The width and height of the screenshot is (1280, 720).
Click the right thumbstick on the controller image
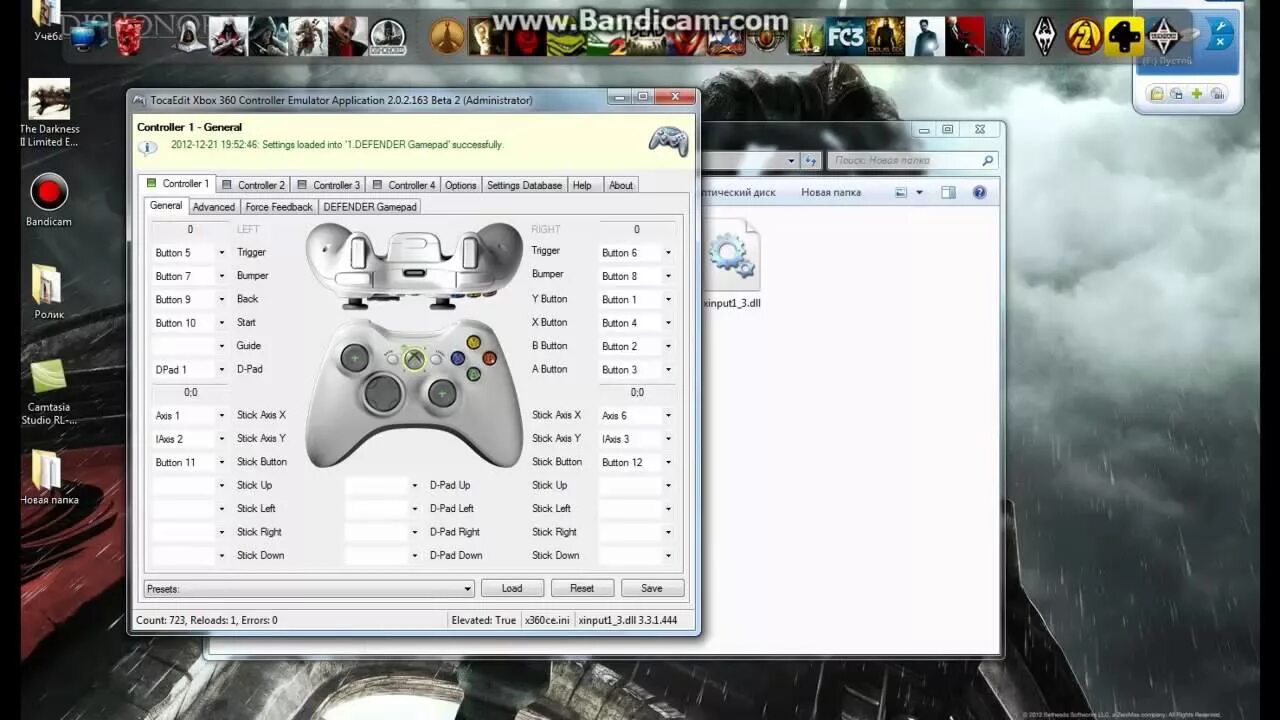coord(442,393)
